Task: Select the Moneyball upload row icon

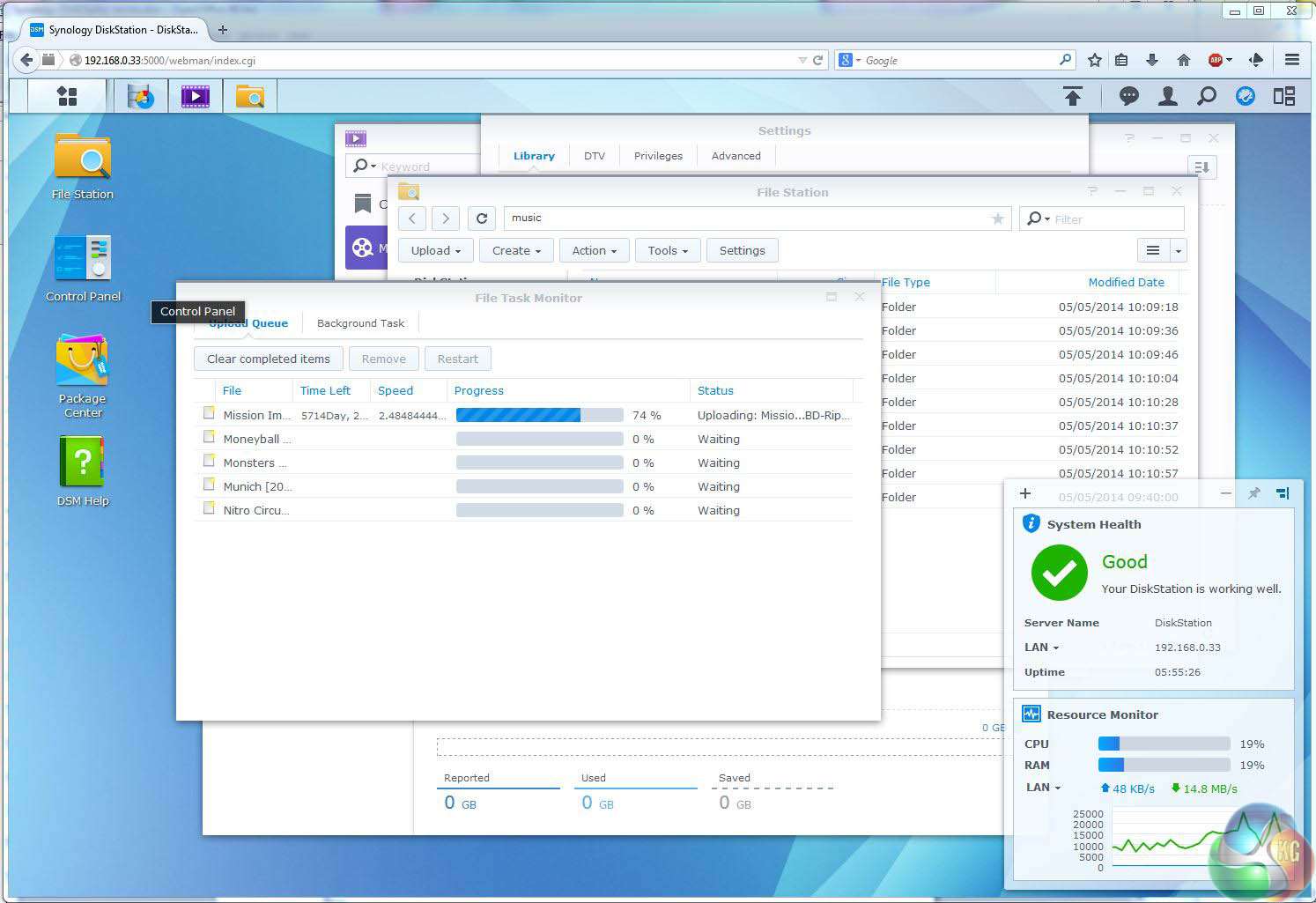Action: click(209, 437)
